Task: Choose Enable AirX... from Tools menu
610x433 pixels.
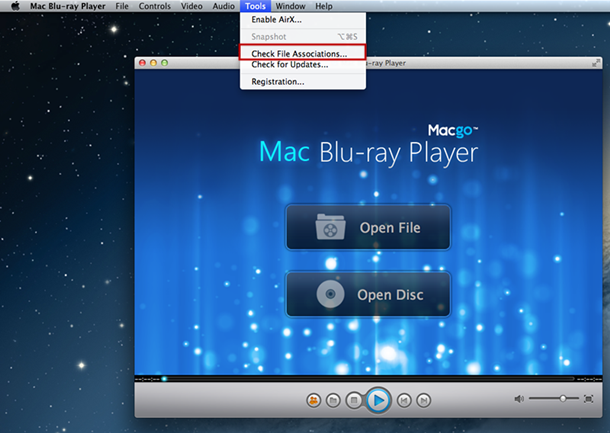Action: 303,19
